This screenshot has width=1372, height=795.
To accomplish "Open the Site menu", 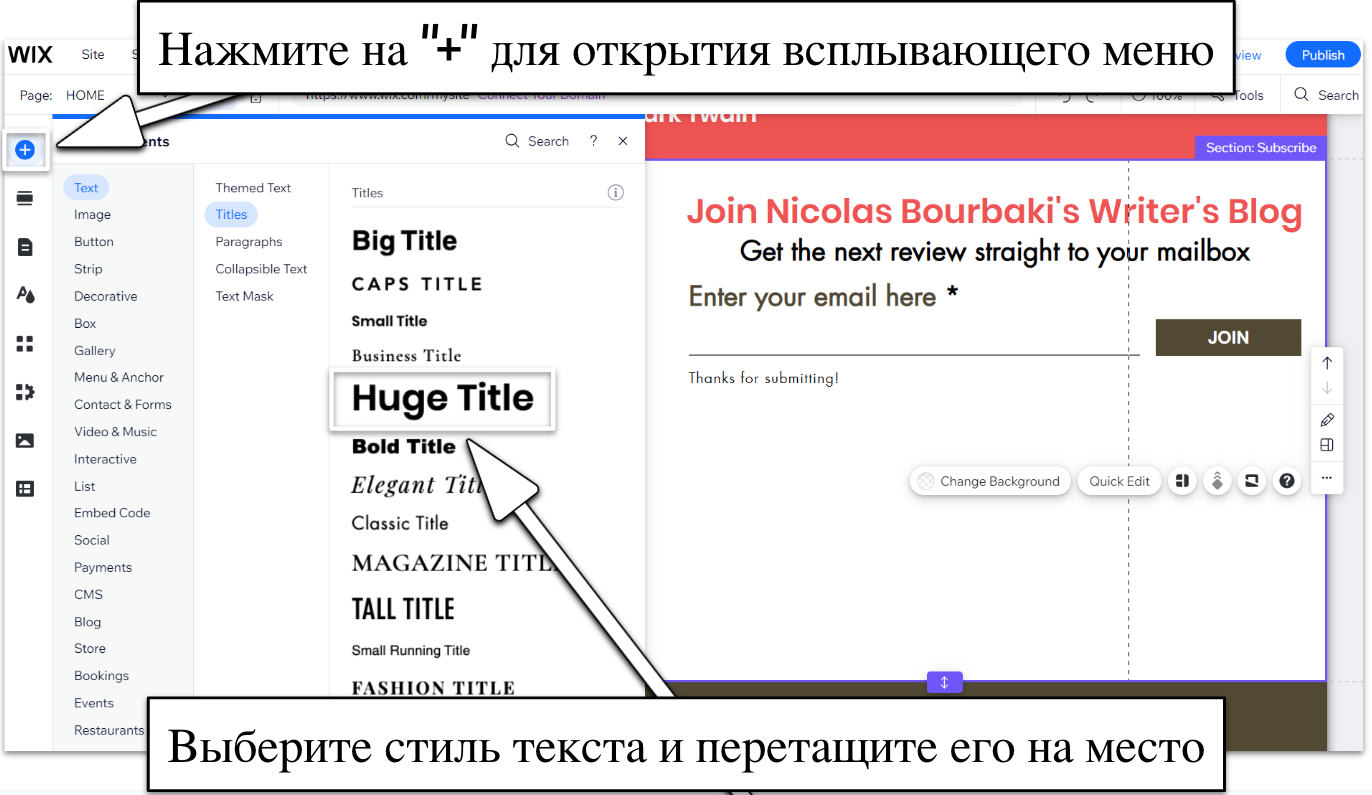I will point(92,55).
